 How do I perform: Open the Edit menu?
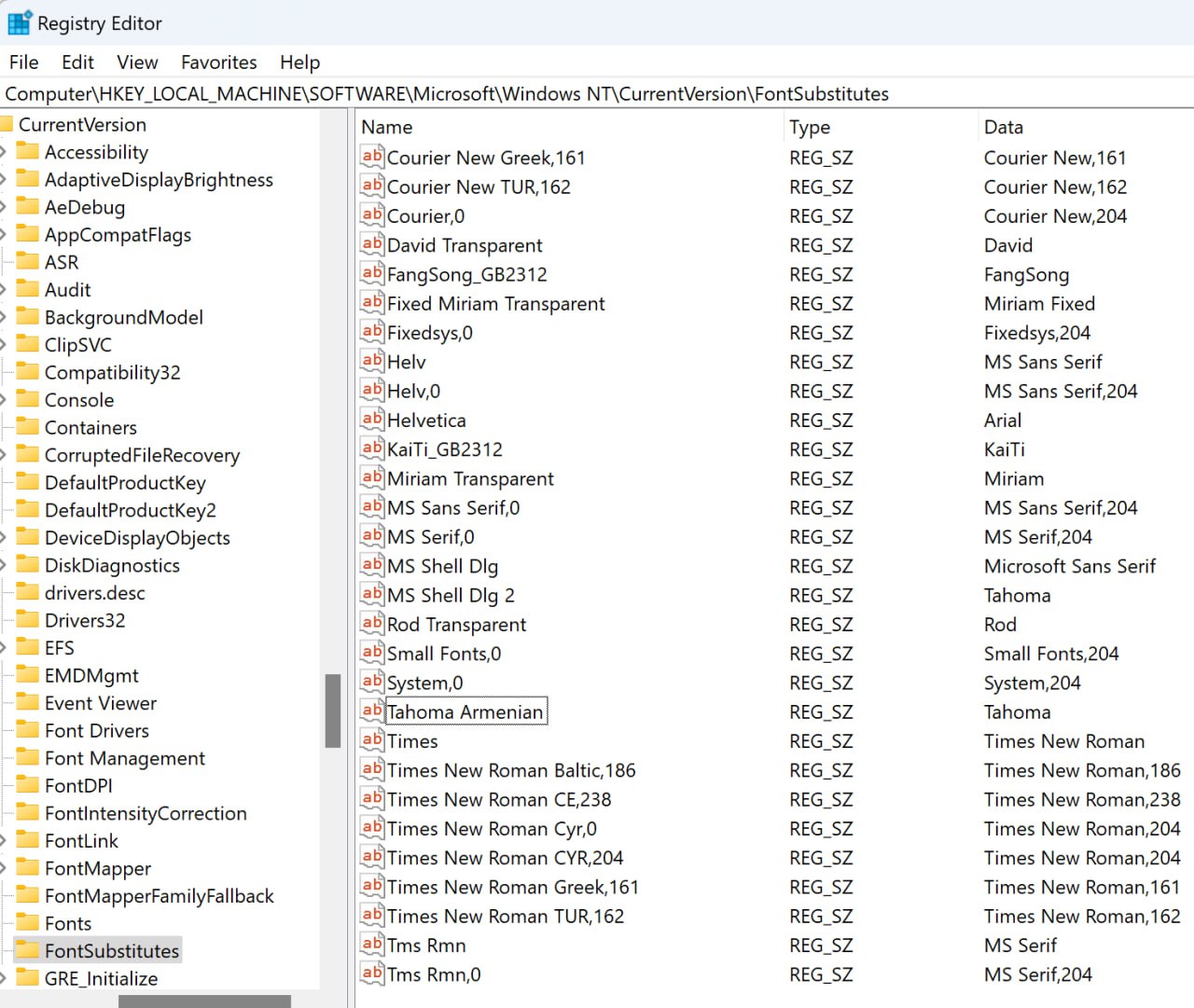pos(77,62)
